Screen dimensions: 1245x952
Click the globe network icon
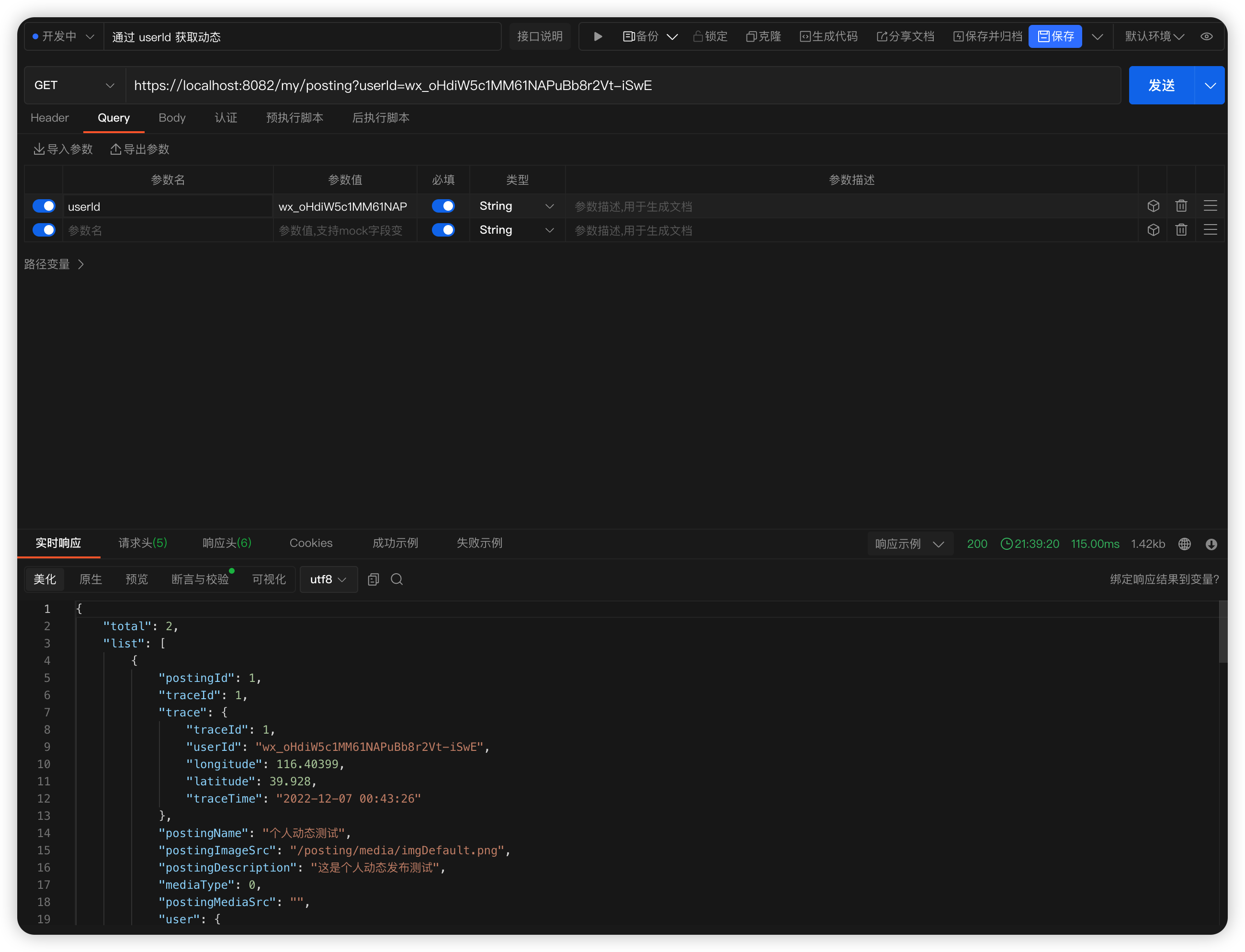(x=1184, y=544)
